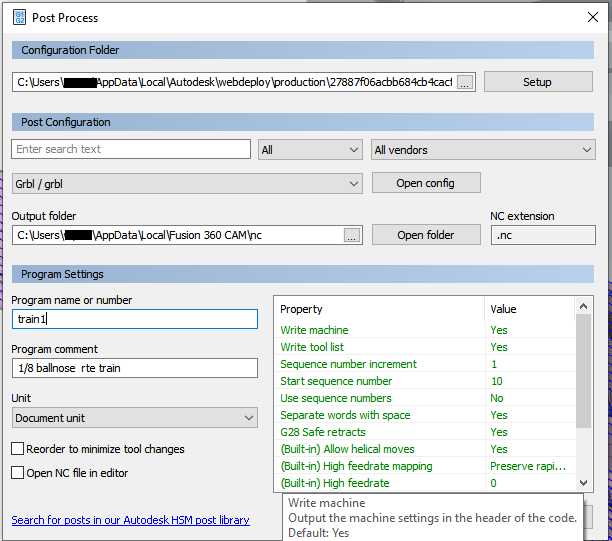Focus the post search text field
This screenshot has height=541, width=612.
131,149
